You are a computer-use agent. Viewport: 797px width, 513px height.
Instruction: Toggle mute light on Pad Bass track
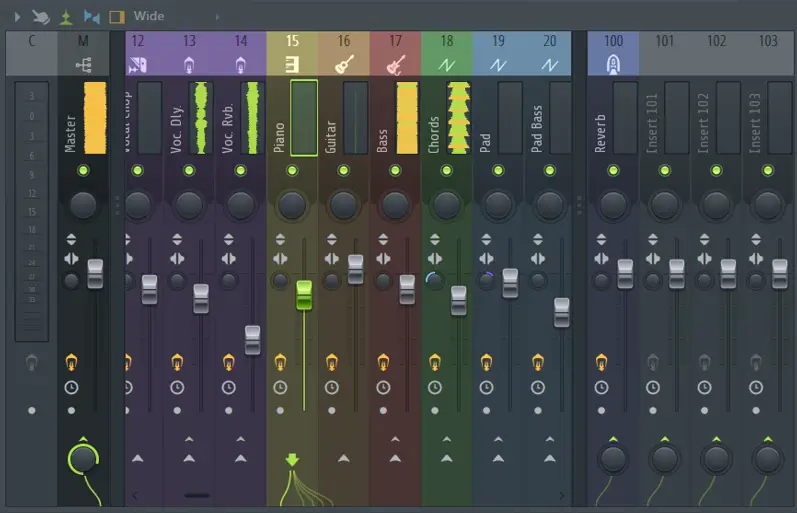coord(549,171)
